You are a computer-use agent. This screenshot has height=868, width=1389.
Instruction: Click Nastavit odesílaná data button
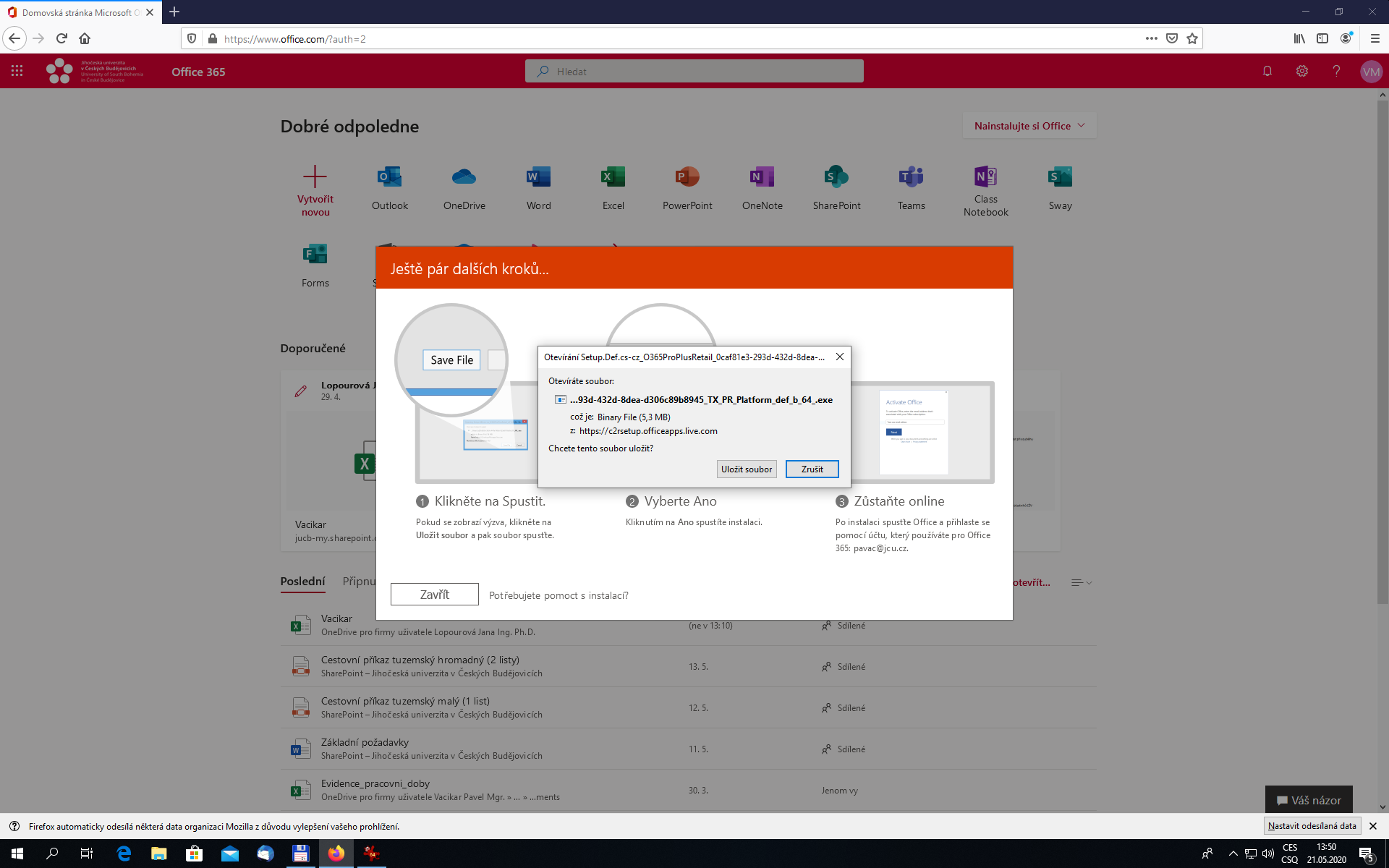1312,826
